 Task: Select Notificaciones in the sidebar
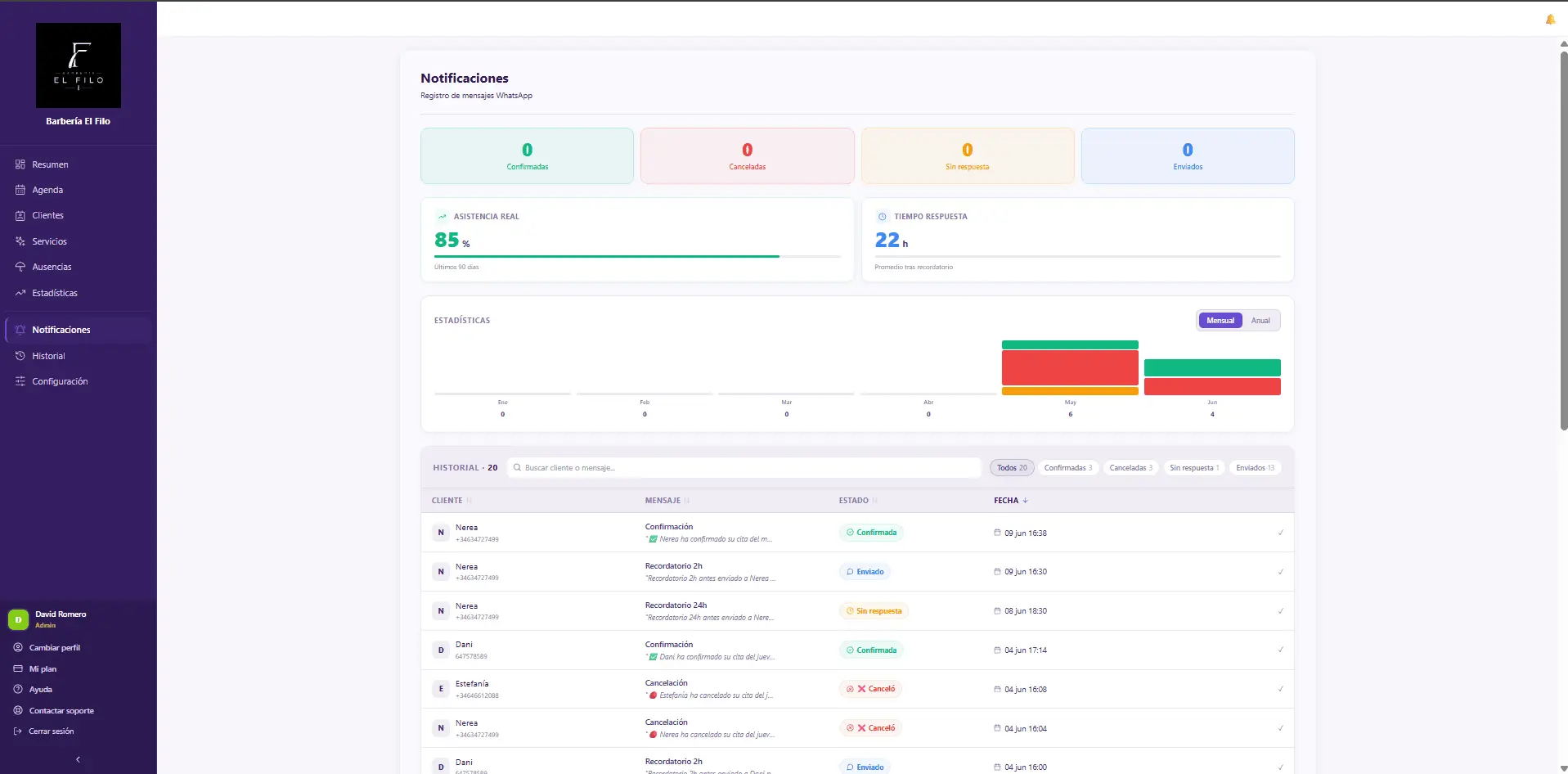(79, 330)
